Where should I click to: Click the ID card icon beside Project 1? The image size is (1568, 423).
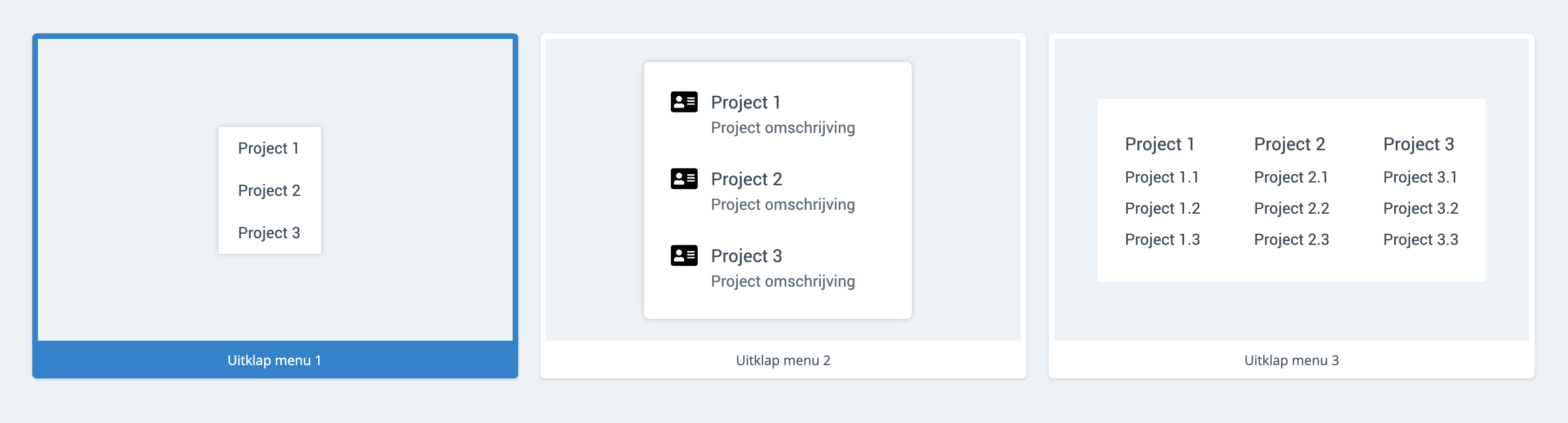pos(684,102)
